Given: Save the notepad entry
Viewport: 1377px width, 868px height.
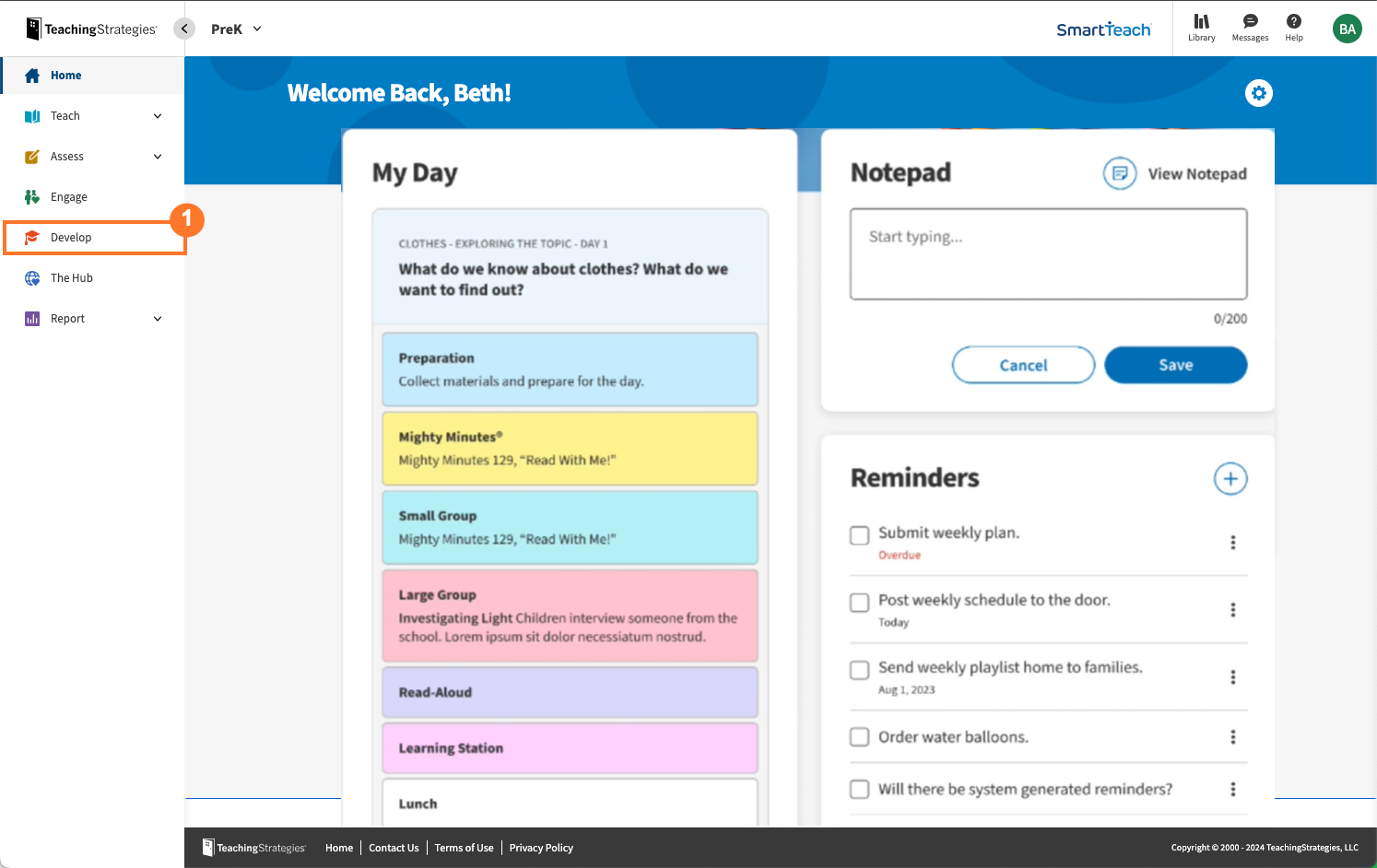Looking at the screenshot, I should click(1175, 365).
